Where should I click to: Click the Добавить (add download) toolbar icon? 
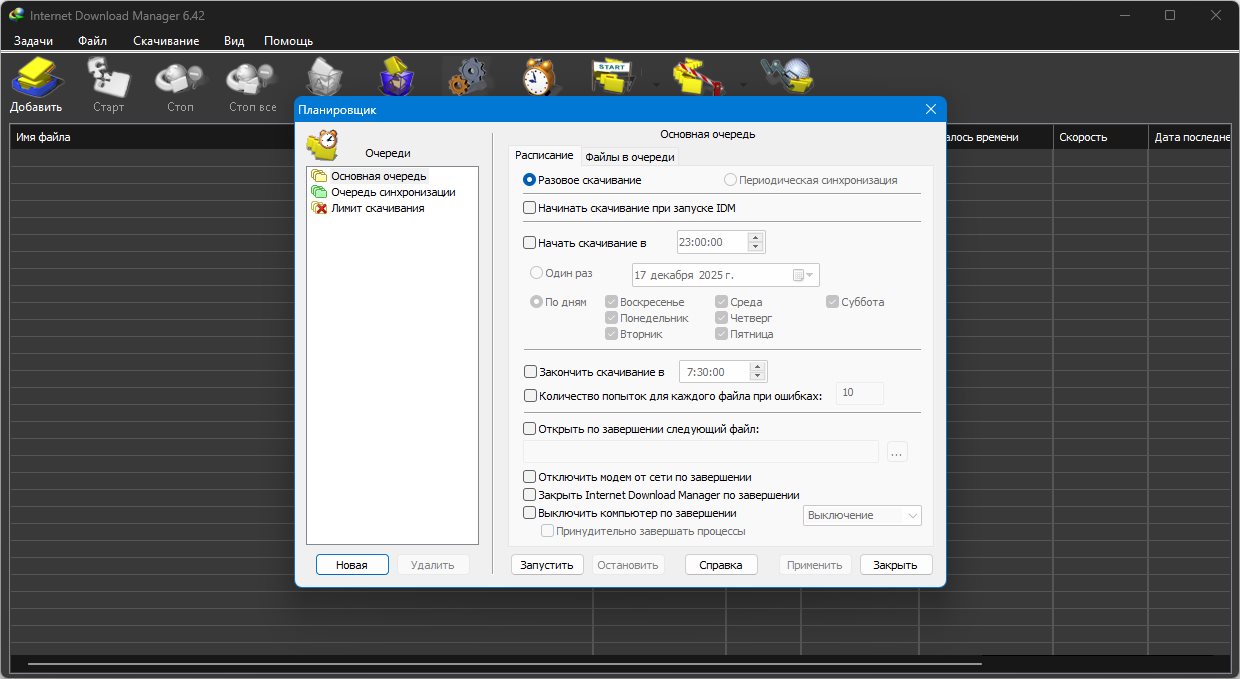pyautogui.click(x=37, y=80)
